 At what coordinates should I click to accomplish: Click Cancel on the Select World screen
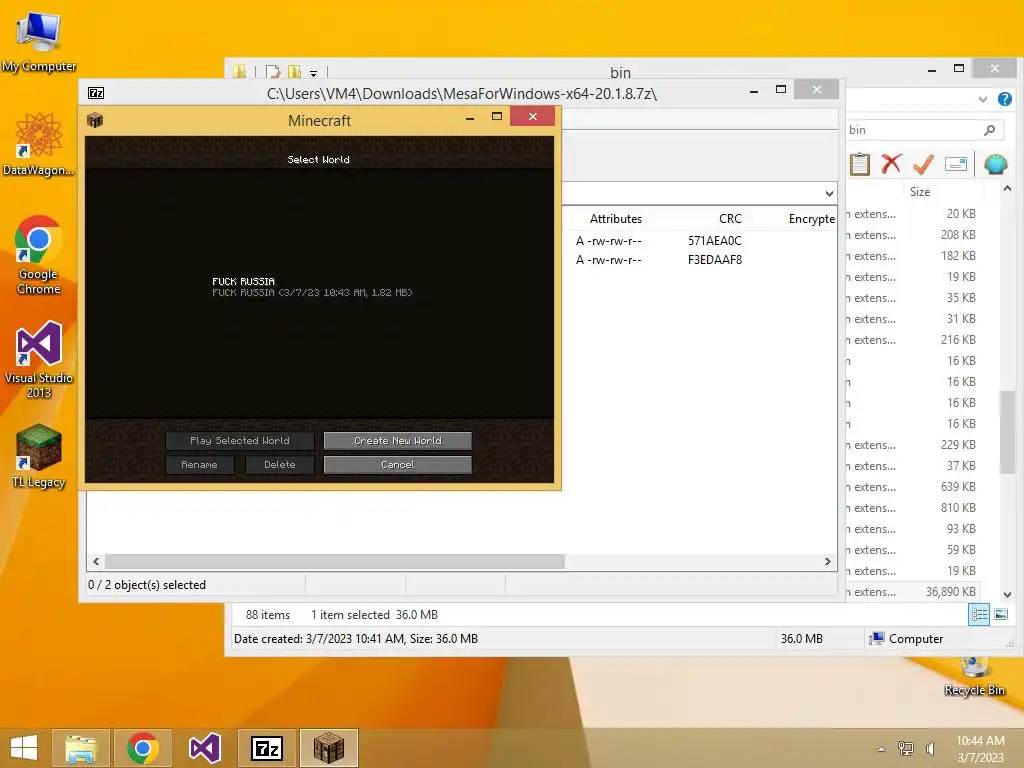(398, 465)
